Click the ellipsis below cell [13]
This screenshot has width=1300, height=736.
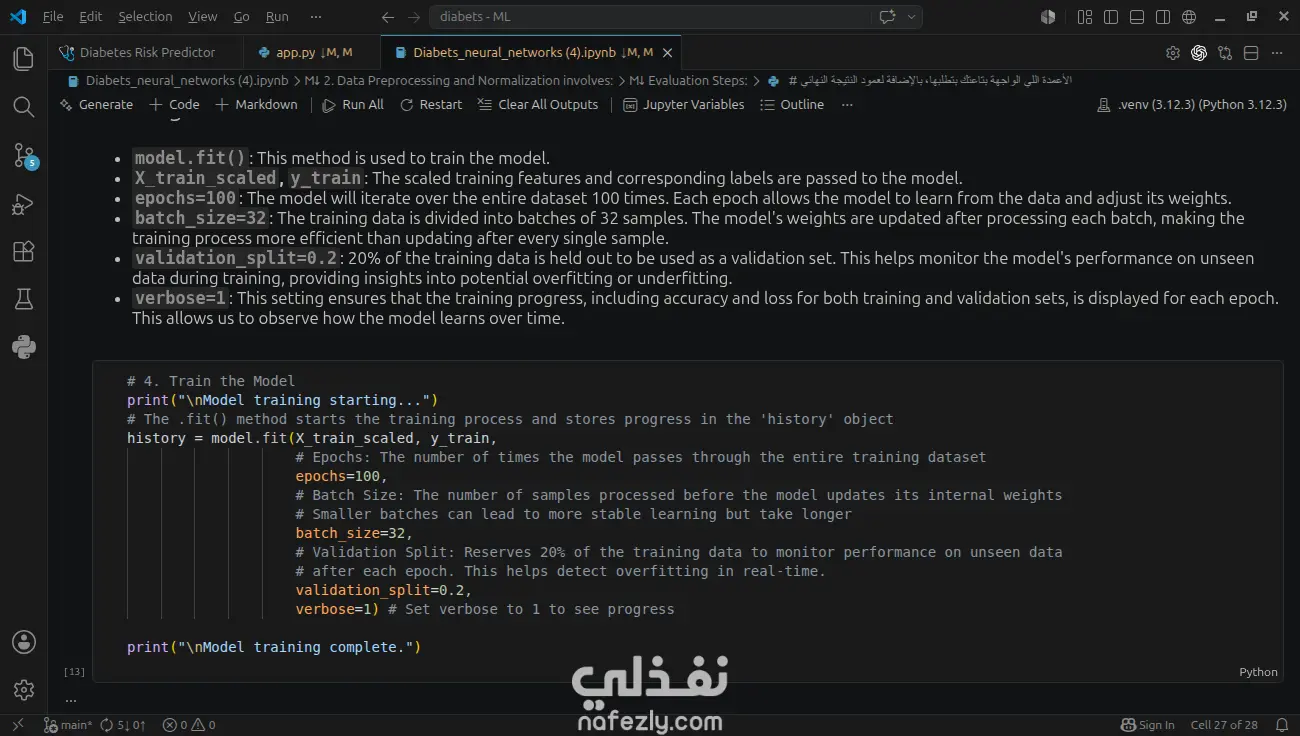[x=71, y=700]
